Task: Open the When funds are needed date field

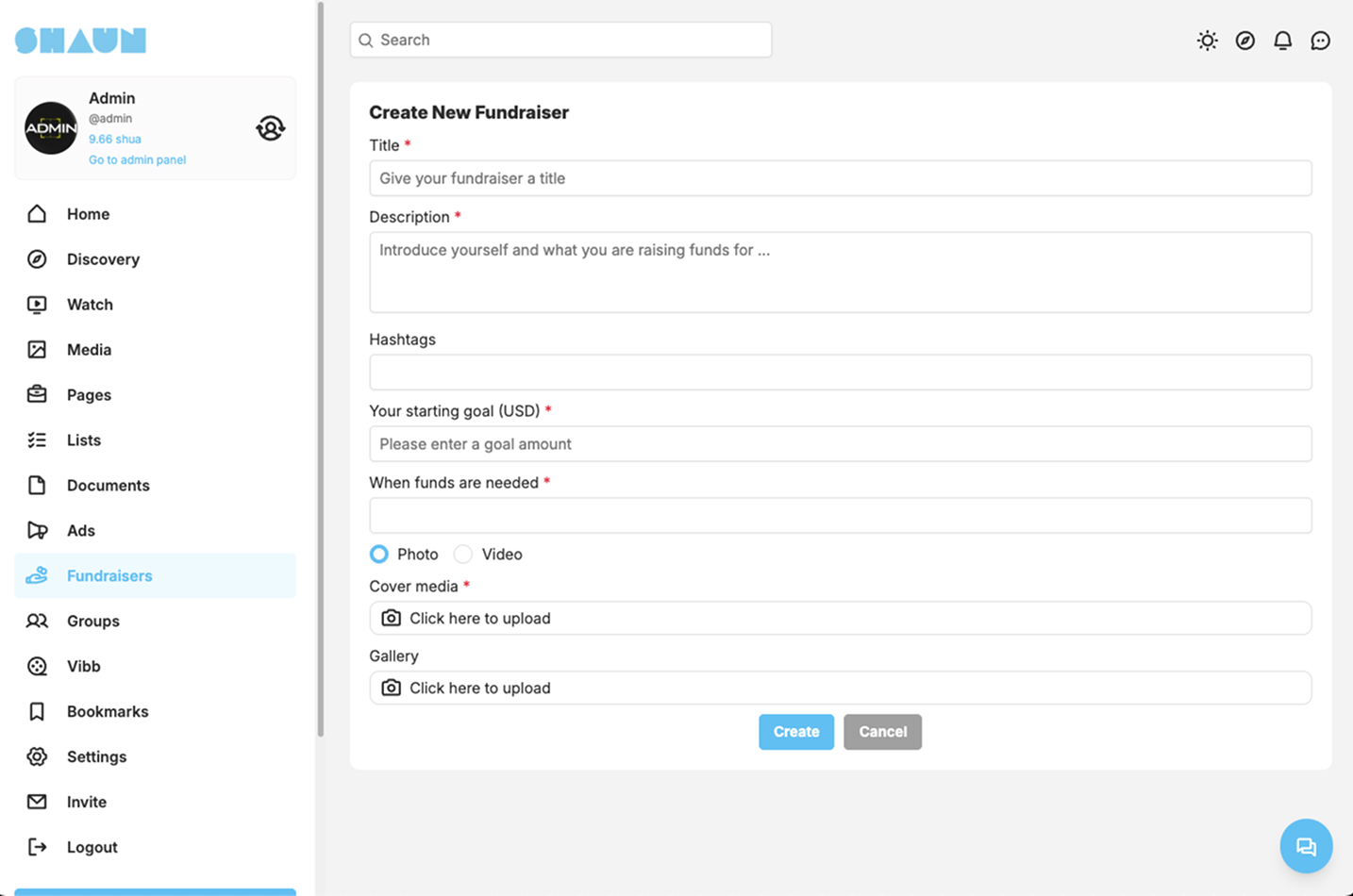Action: click(840, 516)
